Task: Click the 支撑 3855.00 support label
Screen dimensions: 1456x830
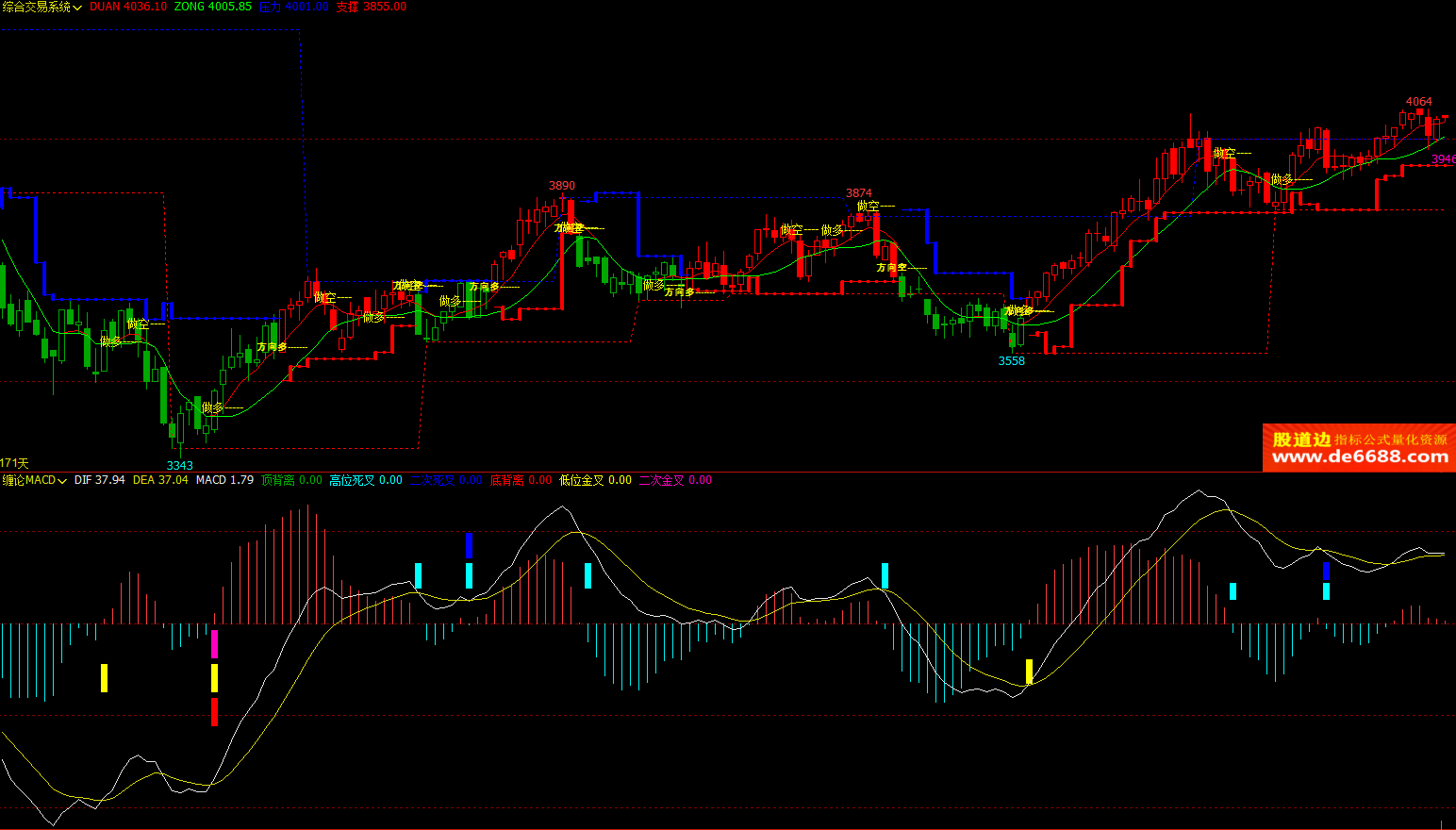Action: pos(372,7)
